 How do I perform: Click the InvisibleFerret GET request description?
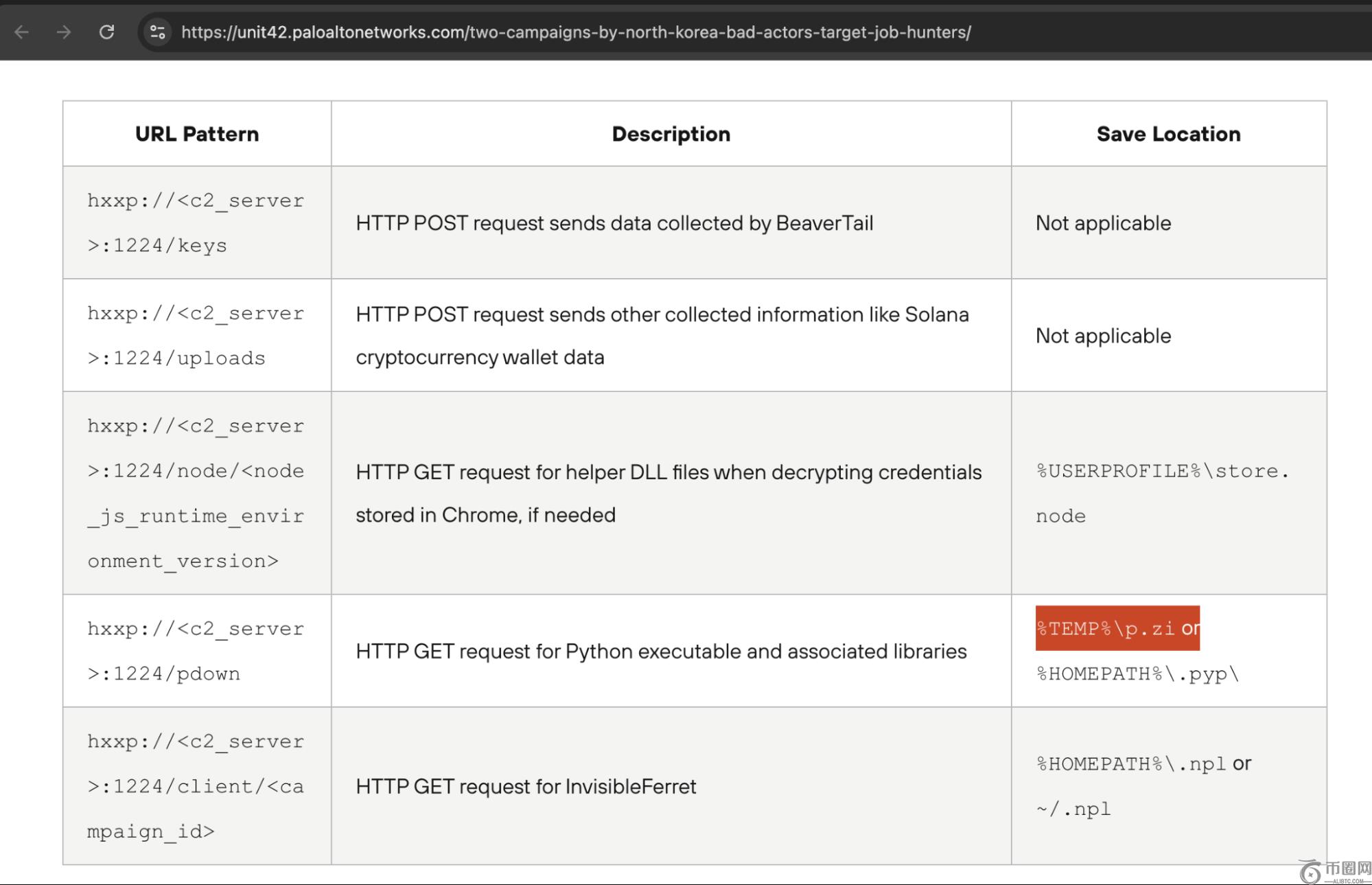[526, 786]
